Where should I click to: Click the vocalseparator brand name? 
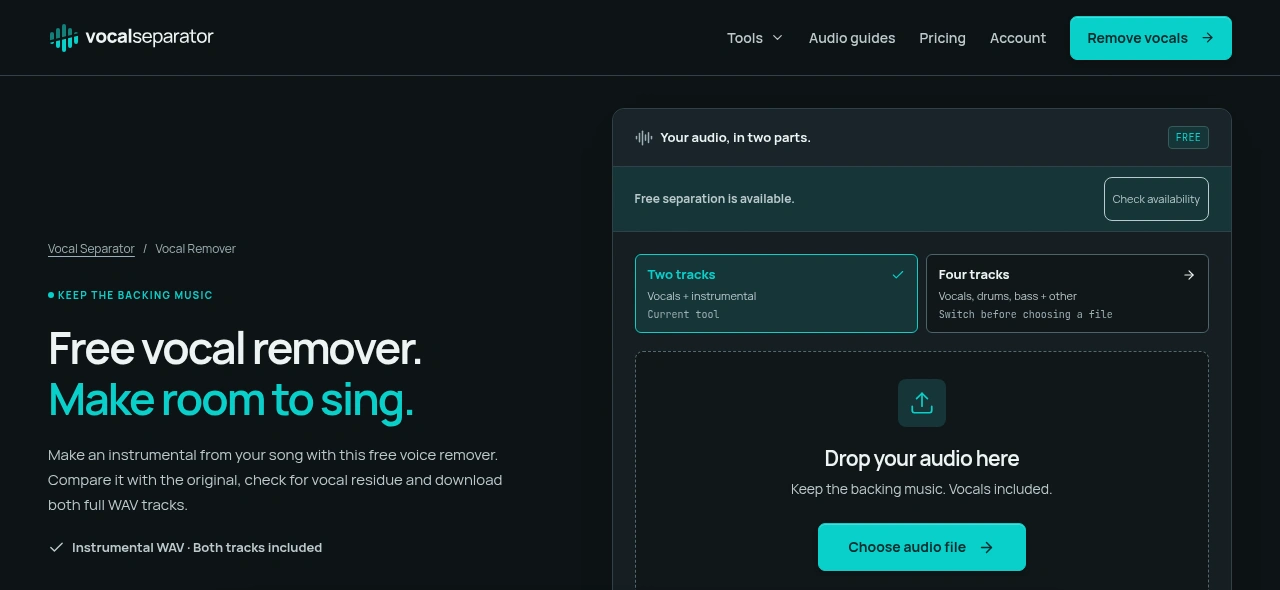[149, 37]
